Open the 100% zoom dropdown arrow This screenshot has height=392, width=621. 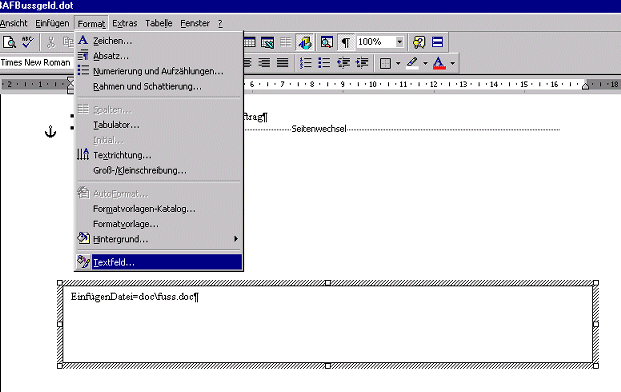pyautogui.click(x=400, y=42)
